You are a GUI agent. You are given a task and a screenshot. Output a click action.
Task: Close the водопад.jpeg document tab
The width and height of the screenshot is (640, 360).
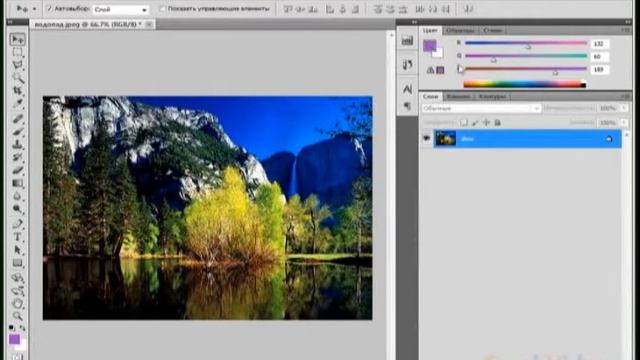click(149, 24)
